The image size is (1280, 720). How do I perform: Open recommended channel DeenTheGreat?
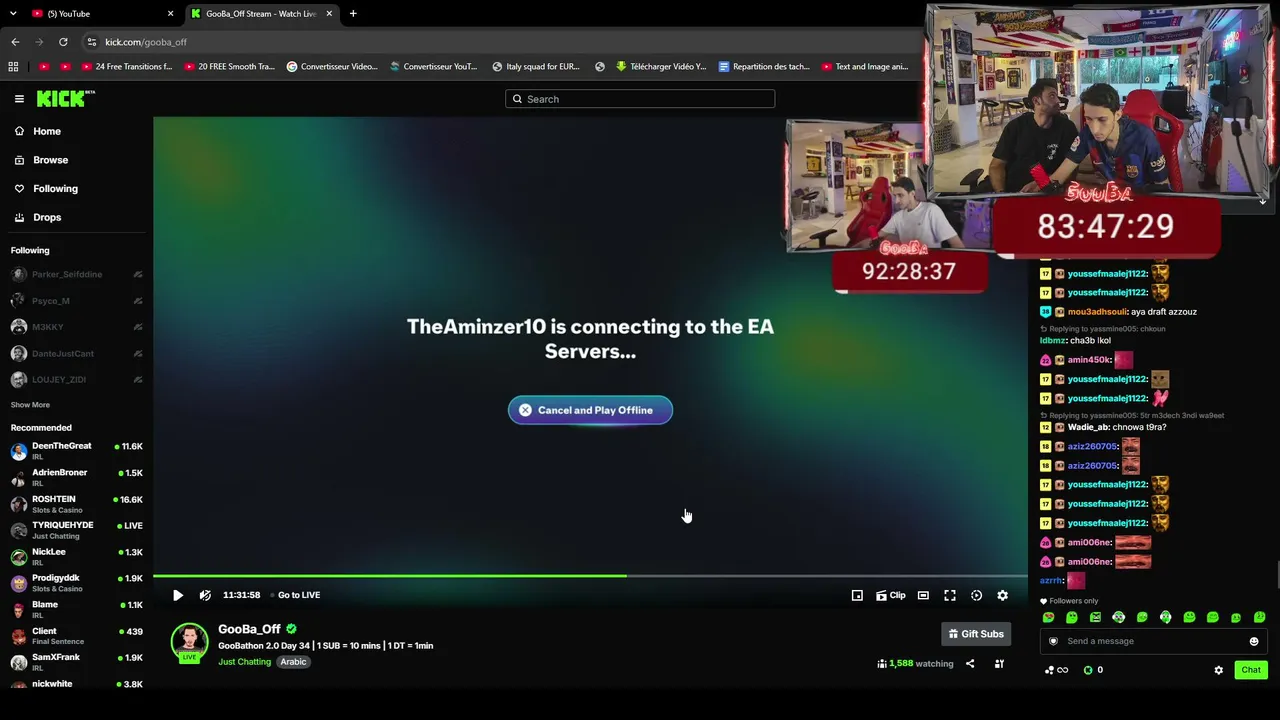76,451
